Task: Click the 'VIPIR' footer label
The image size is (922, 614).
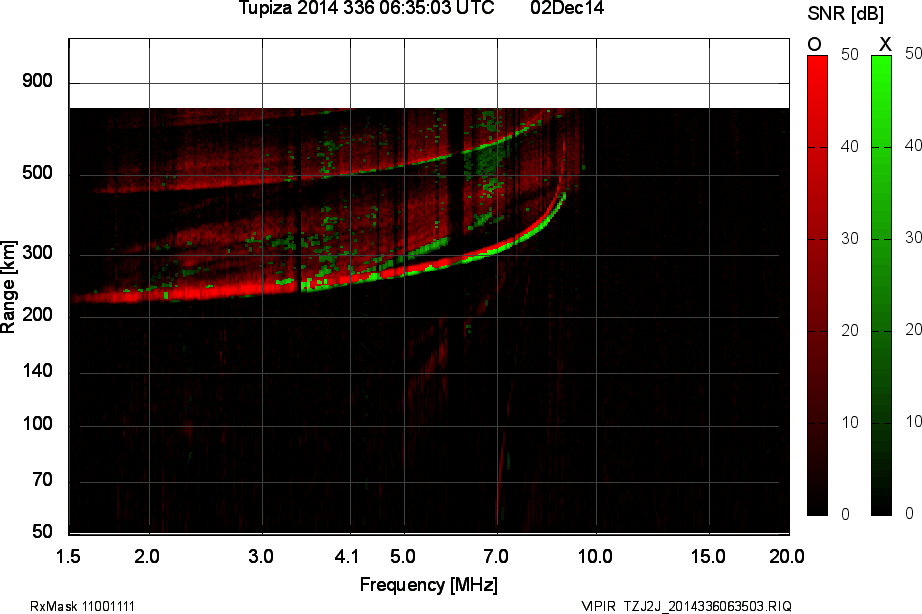Action: click(x=598, y=606)
